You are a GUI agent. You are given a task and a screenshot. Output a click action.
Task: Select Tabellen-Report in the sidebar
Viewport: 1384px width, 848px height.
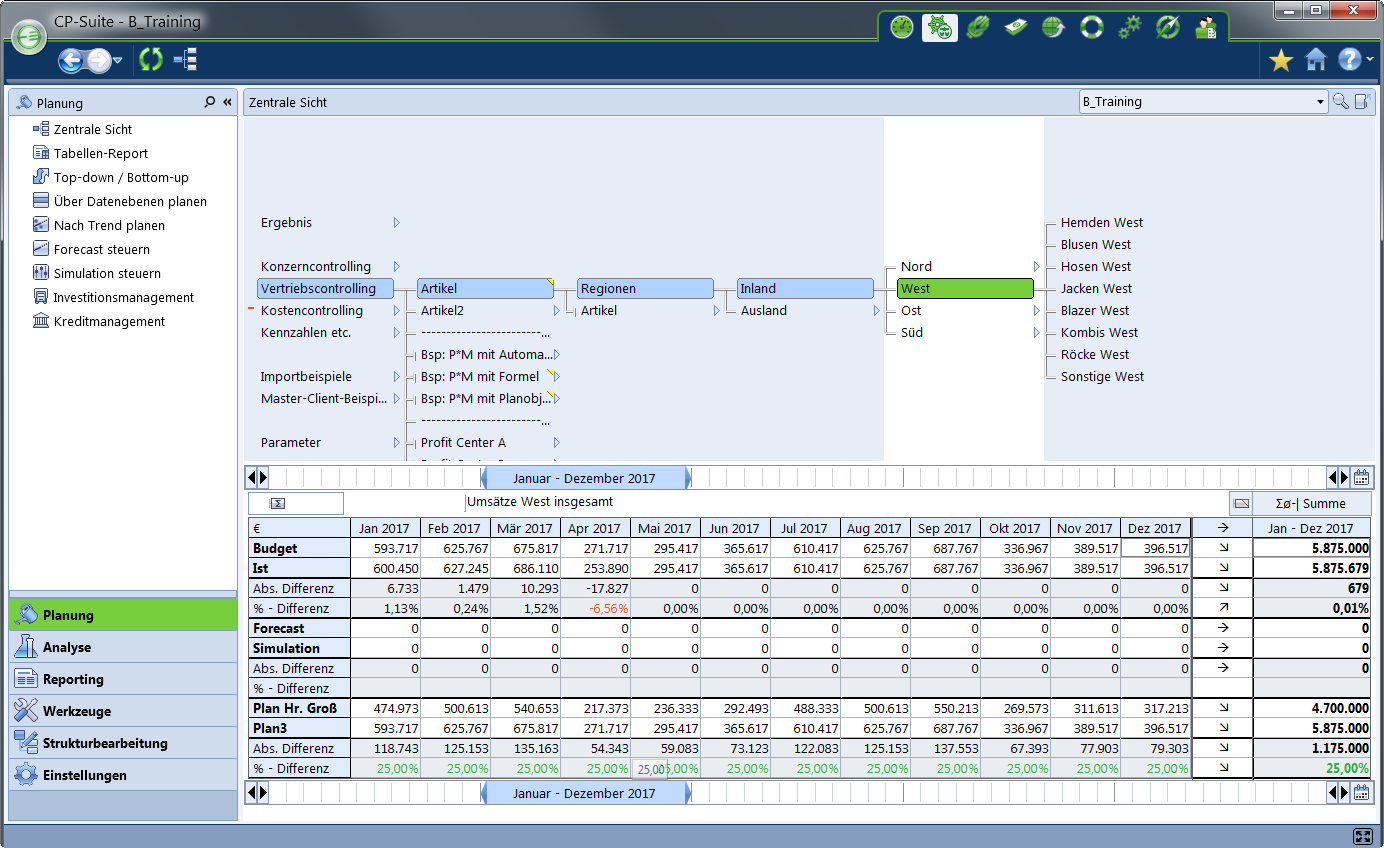100,153
